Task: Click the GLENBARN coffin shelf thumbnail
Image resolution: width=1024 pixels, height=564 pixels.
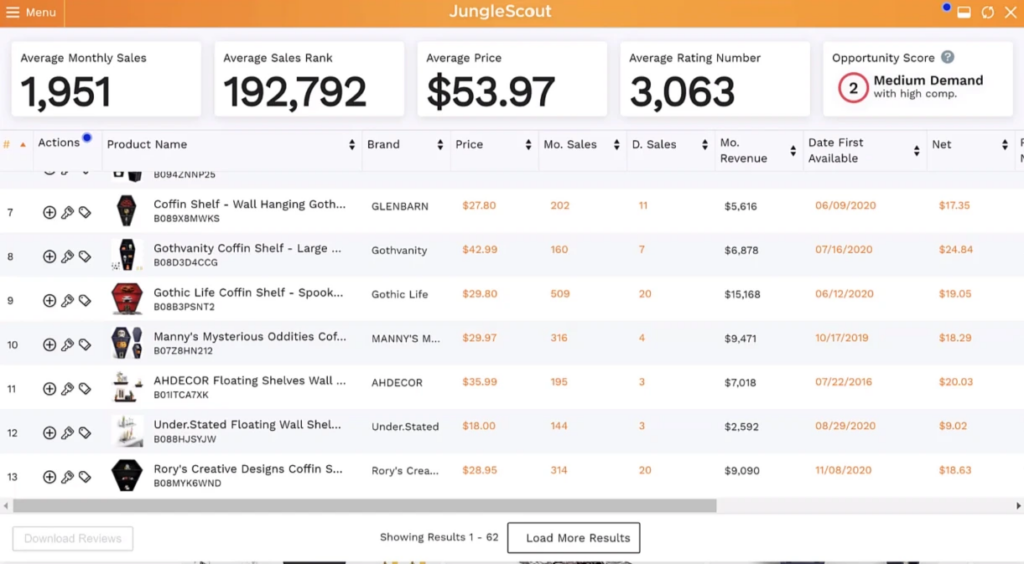Action: pos(126,211)
